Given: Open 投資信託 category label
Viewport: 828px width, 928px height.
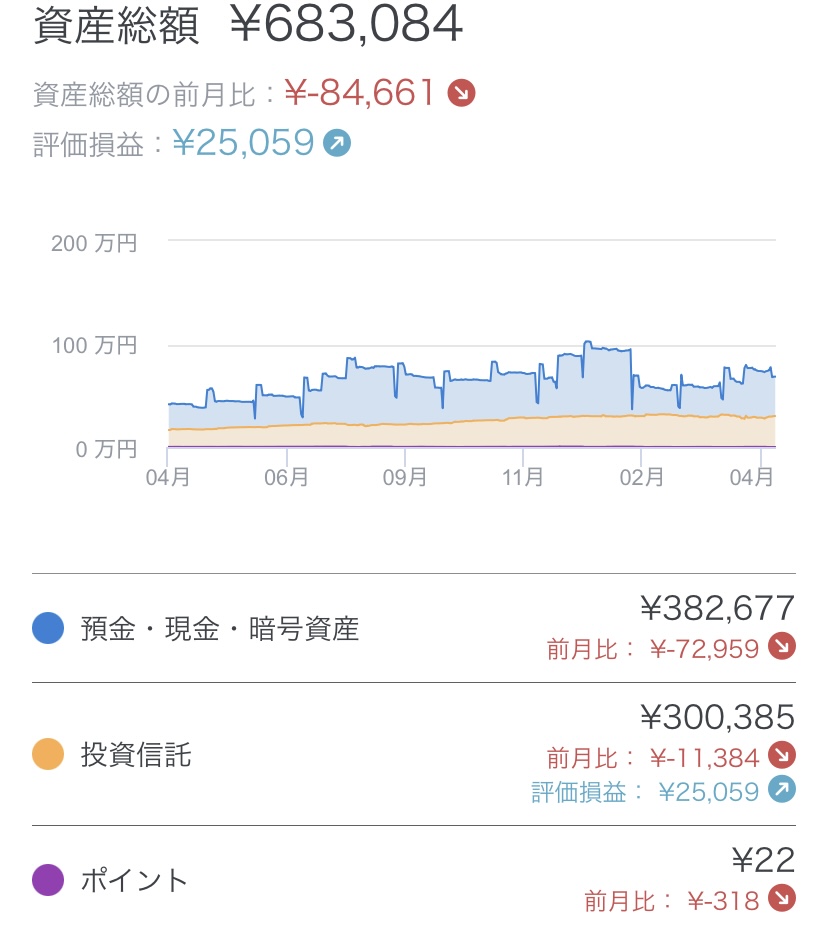Looking at the screenshot, I should click(136, 755).
